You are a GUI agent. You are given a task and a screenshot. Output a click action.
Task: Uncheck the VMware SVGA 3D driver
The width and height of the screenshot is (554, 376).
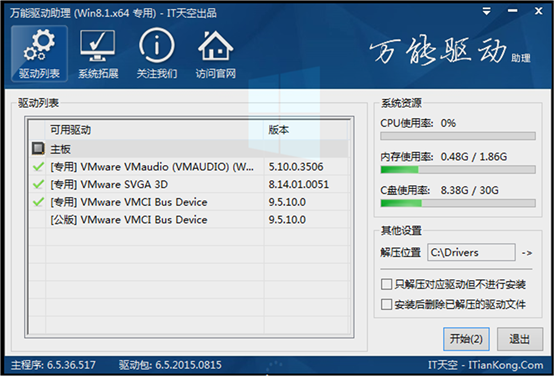[38, 184]
